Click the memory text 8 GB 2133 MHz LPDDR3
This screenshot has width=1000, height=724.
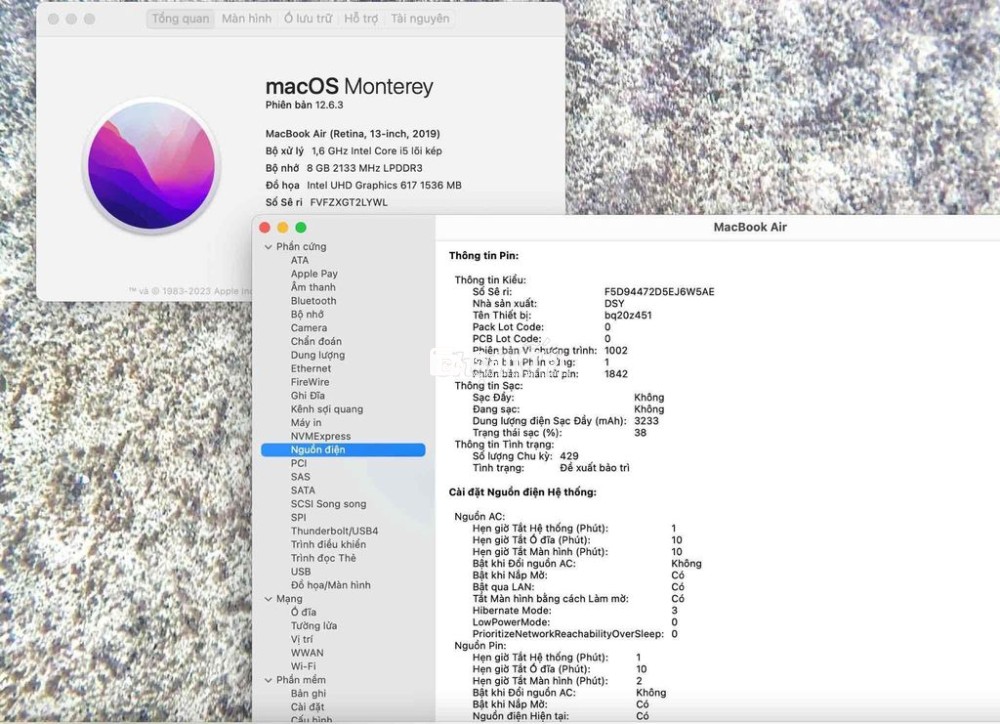(365, 168)
